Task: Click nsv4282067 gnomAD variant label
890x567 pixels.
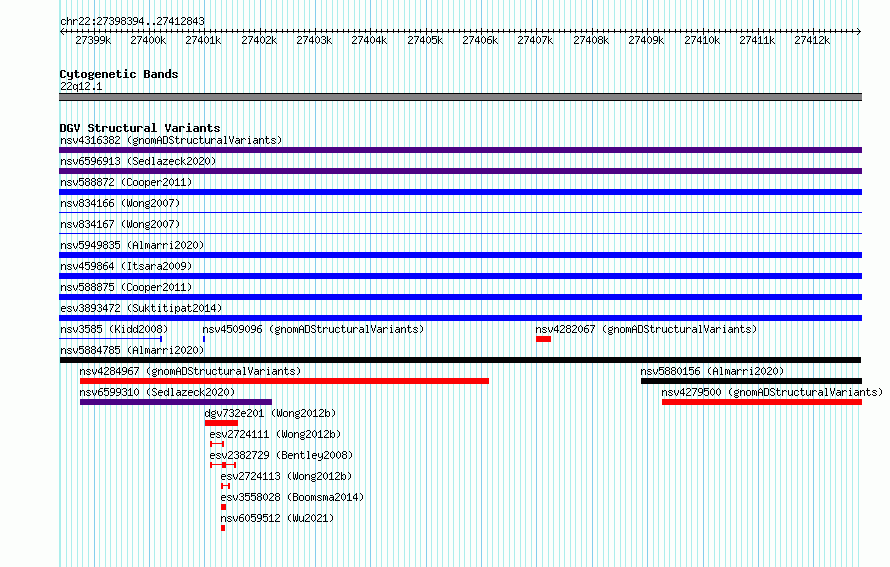Action: pyautogui.click(x=646, y=329)
